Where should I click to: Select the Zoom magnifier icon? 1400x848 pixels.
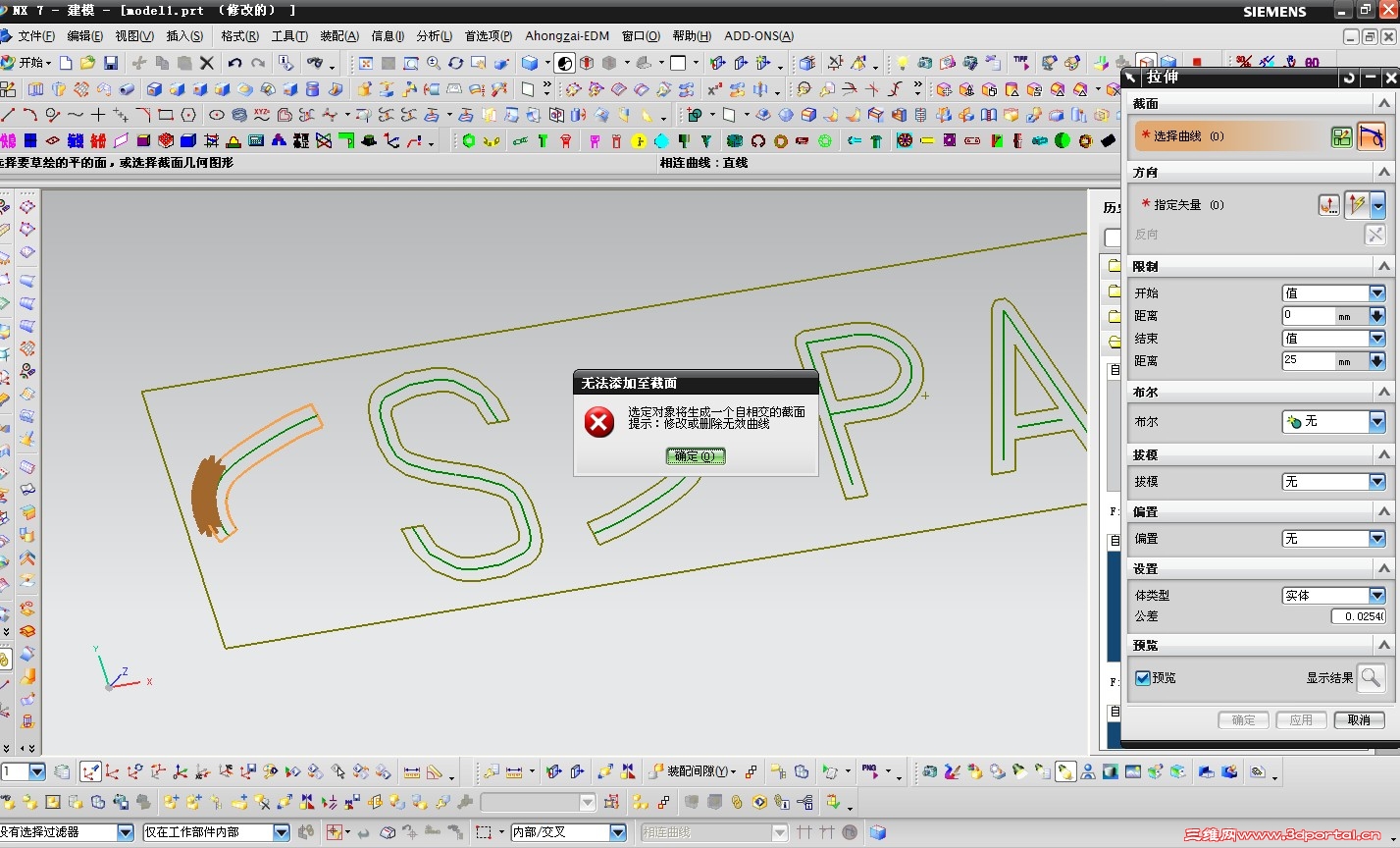[x=434, y=63]
